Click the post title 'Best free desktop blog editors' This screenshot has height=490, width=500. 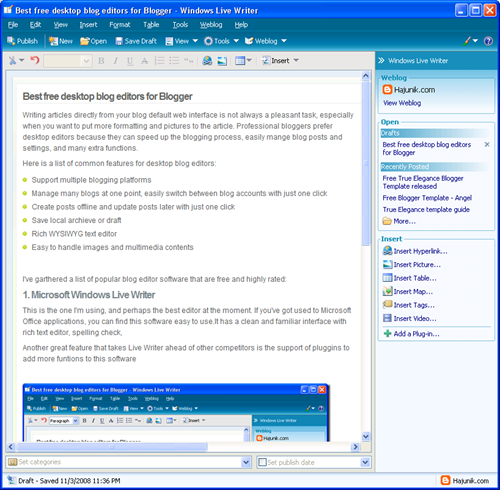[107, 96]
